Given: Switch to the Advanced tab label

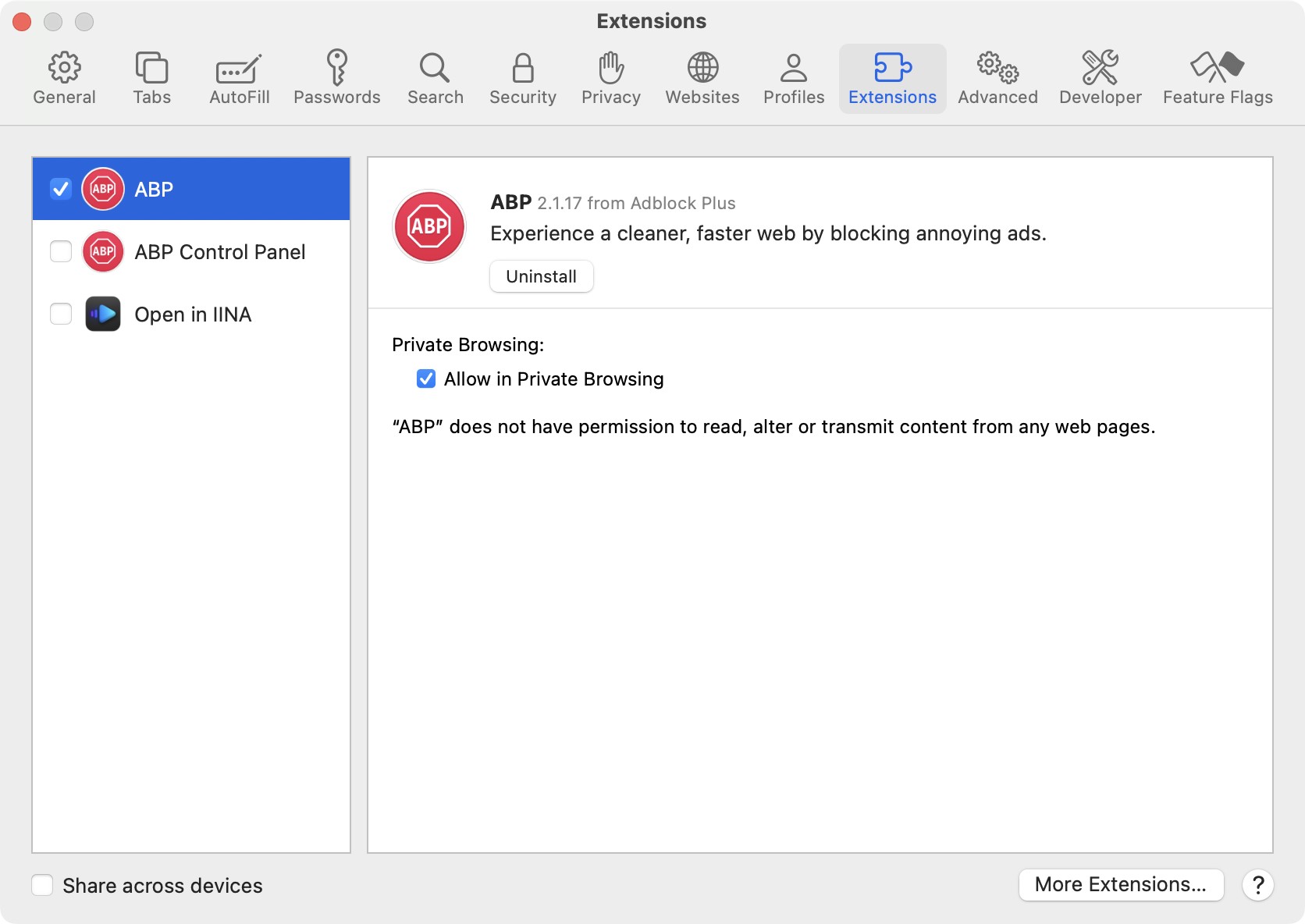Looking at the screenshot, I should coord(997,97).
